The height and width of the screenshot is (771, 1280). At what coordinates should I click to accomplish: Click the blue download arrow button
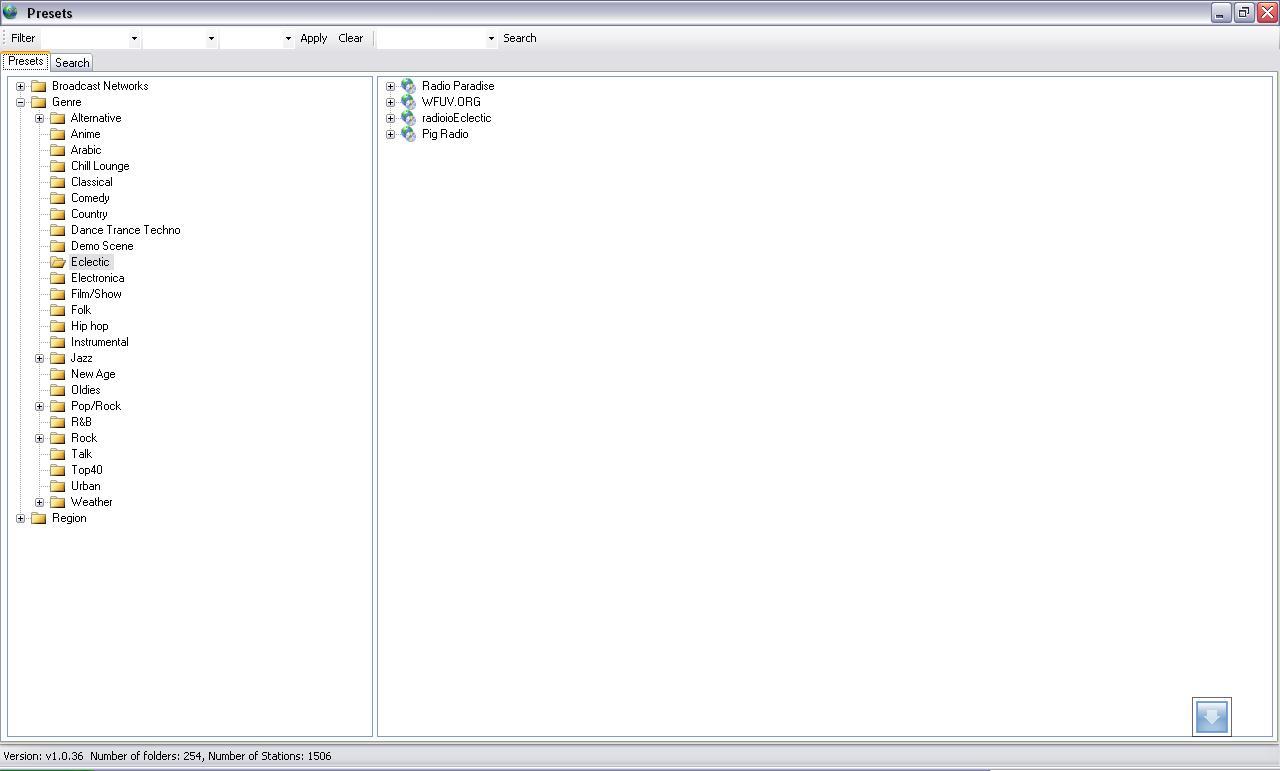pos(1211,716)
